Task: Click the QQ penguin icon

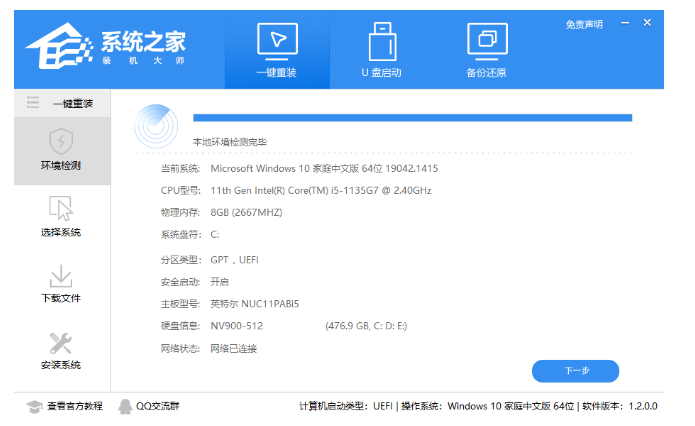Action: [125, 406]
